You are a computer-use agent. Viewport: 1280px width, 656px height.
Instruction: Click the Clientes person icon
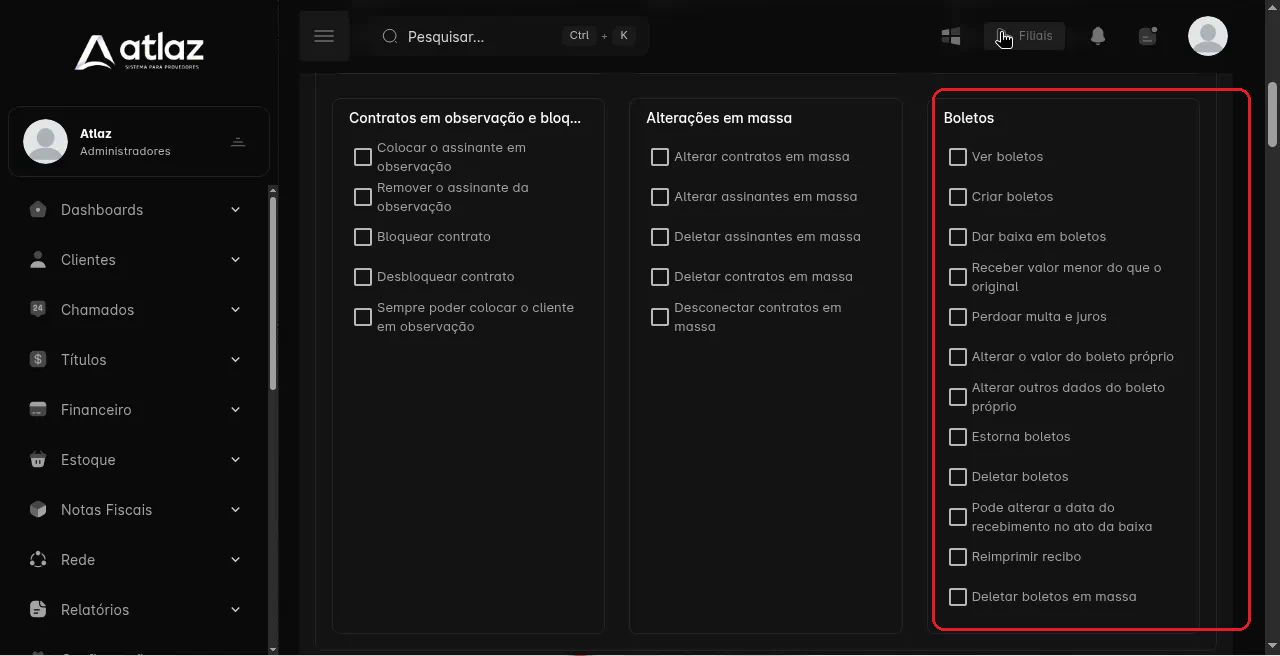tap(38, 259)
